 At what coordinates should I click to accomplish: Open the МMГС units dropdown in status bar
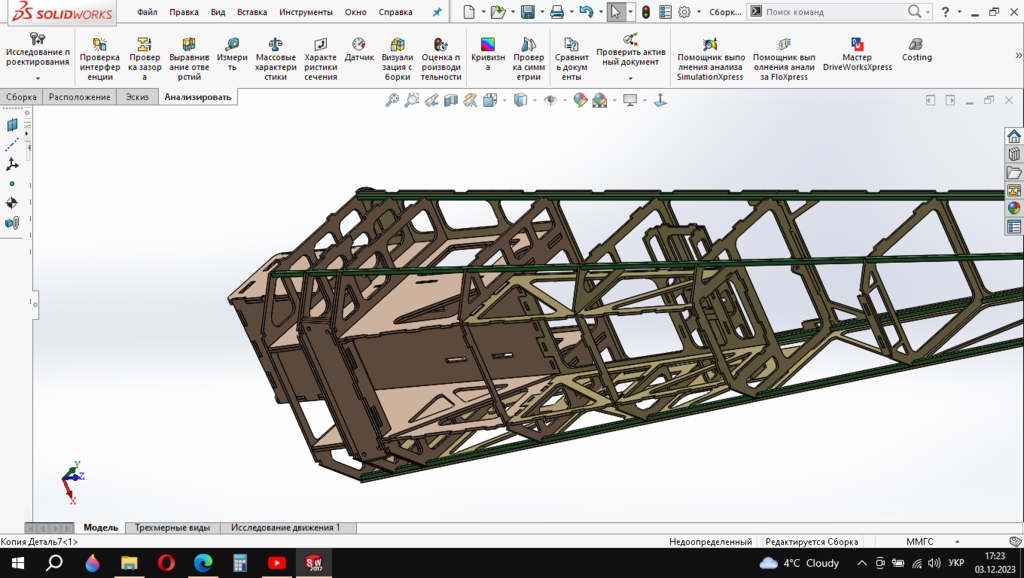919,541
